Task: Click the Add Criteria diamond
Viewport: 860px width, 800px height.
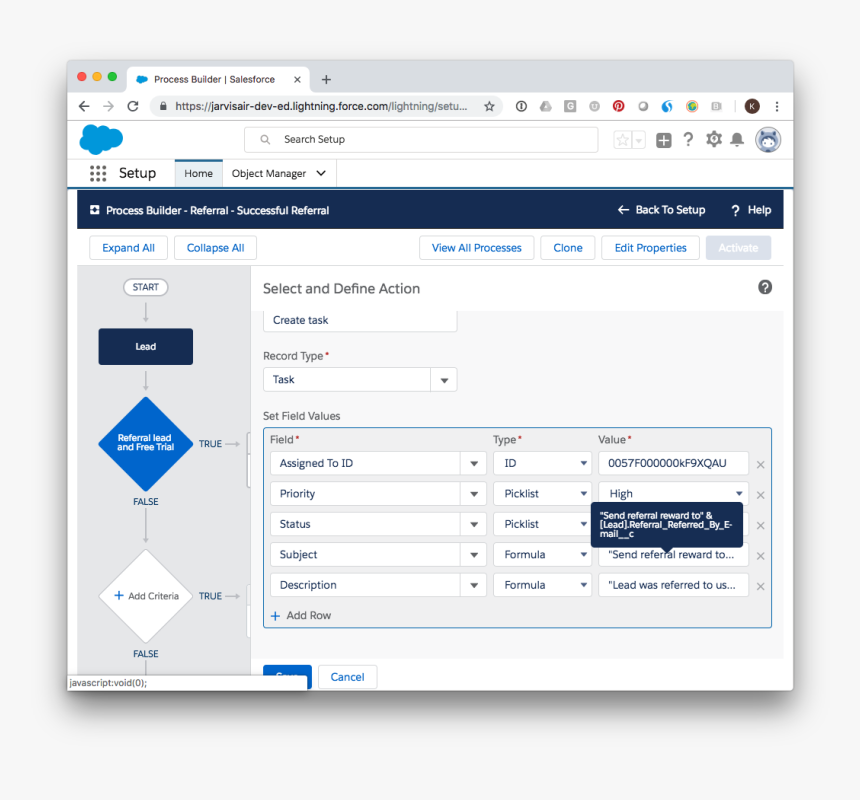Action: pos(146,596)
